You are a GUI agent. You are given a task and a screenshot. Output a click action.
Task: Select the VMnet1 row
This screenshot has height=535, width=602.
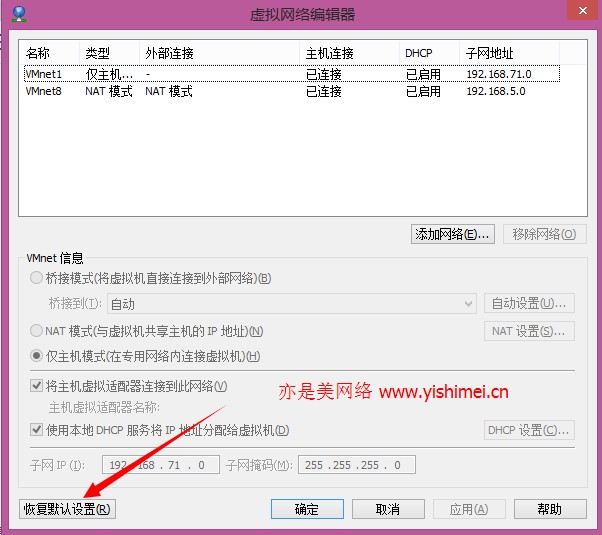click(x=292, y=74)
